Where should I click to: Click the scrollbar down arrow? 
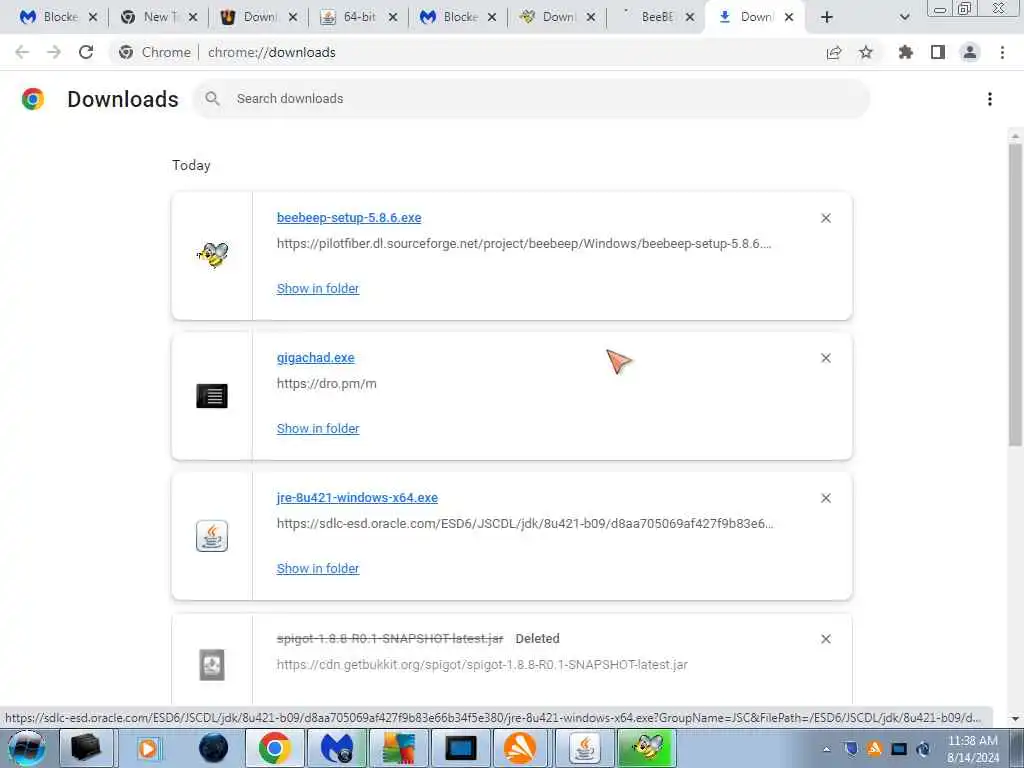1015,718
